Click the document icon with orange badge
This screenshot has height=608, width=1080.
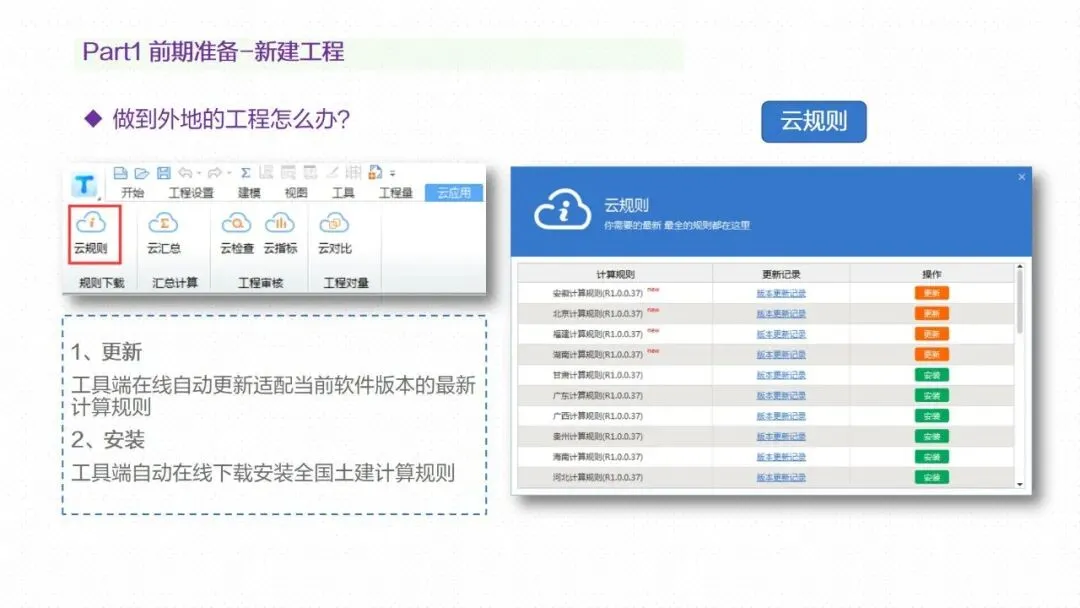375,172
